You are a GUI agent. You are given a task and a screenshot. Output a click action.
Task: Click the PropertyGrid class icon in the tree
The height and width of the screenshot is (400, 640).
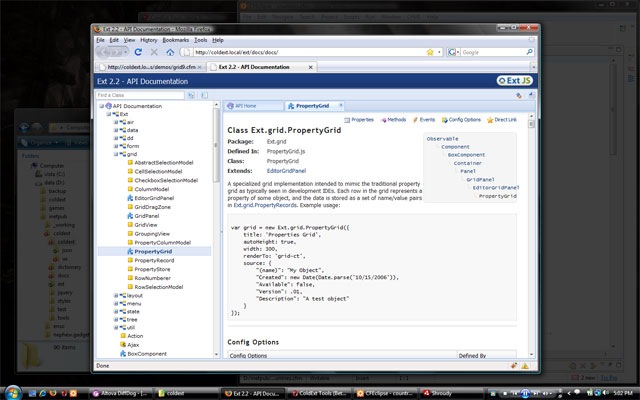tap(130, 251)
